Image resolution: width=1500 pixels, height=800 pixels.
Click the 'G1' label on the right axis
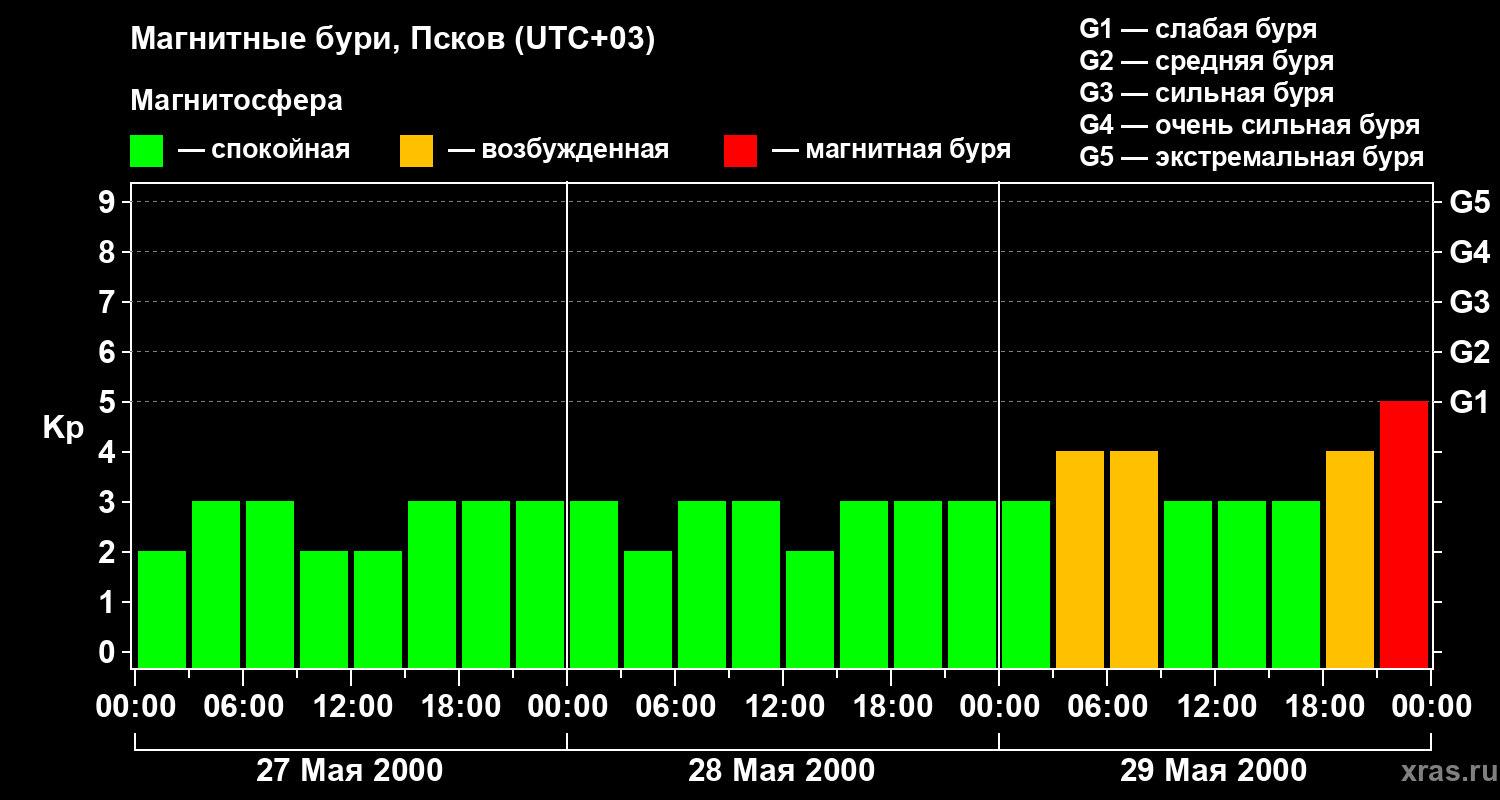tap(1469, 402)
